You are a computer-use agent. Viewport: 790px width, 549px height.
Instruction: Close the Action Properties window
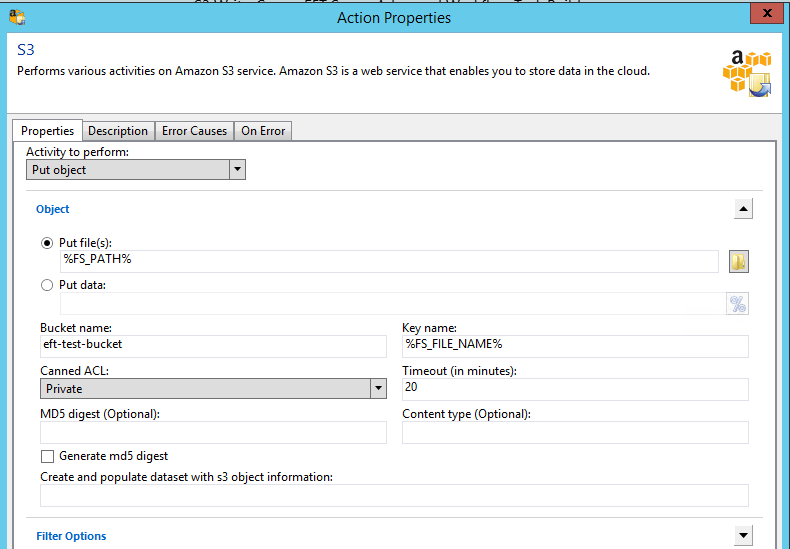(764, 15)
